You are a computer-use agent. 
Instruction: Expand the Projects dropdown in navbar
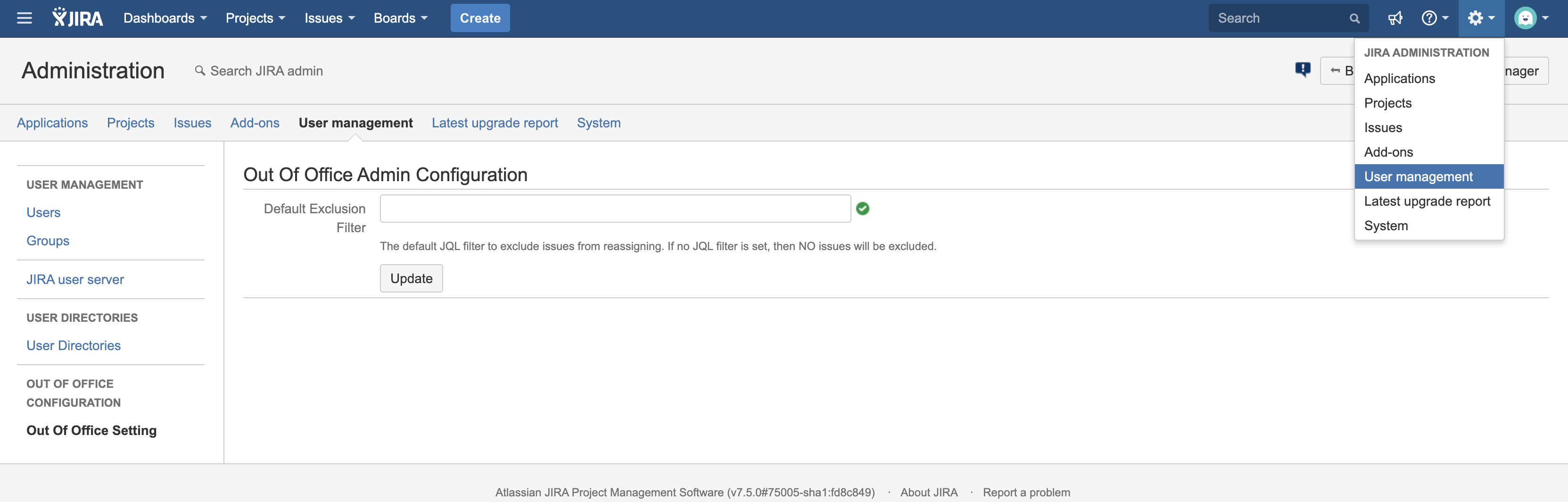coord(255,18)
